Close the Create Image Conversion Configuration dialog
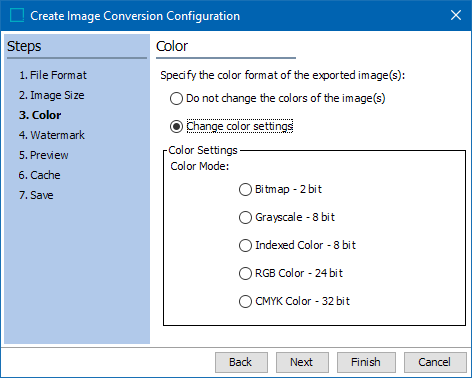 pyautogui.click(x=456, y=15)
